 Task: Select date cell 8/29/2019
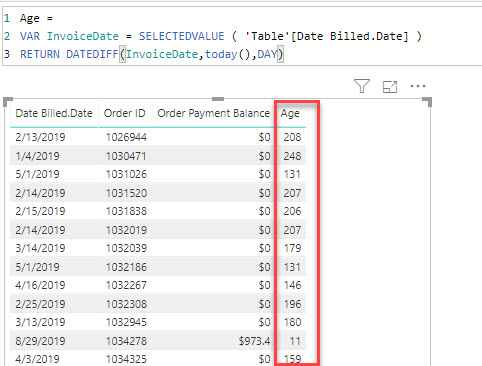click(40, 341)
